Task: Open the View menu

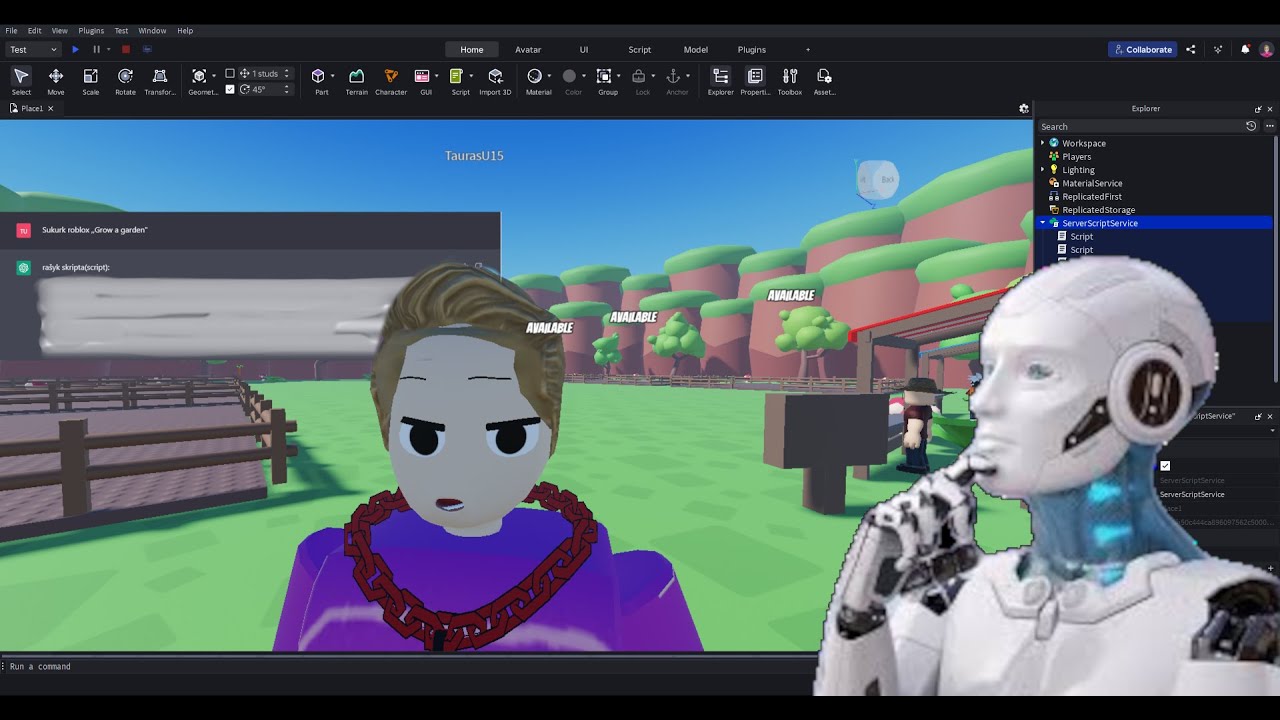Action: coord(60,31)
